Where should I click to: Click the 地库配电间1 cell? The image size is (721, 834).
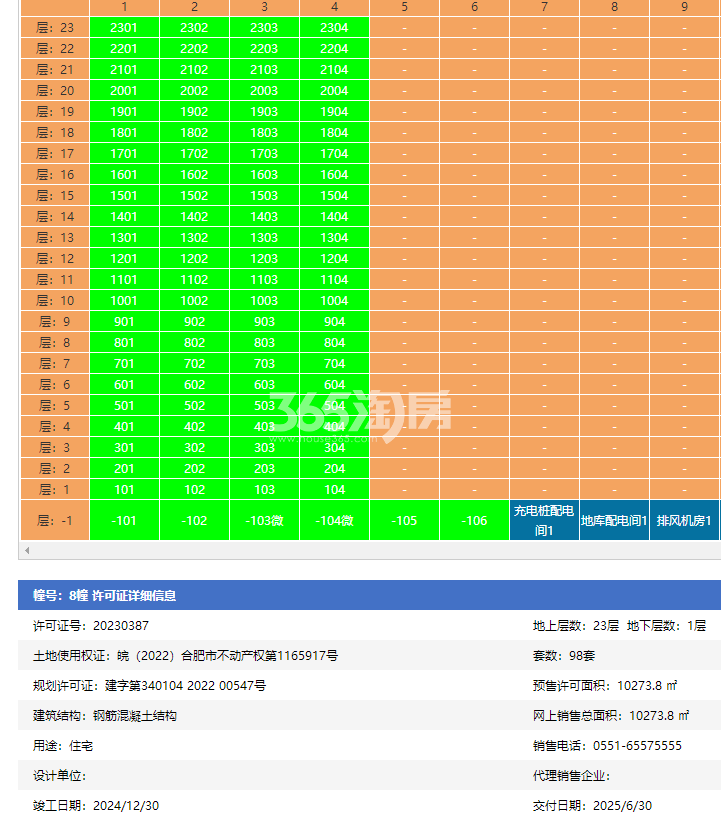click(x=614, y=521)
